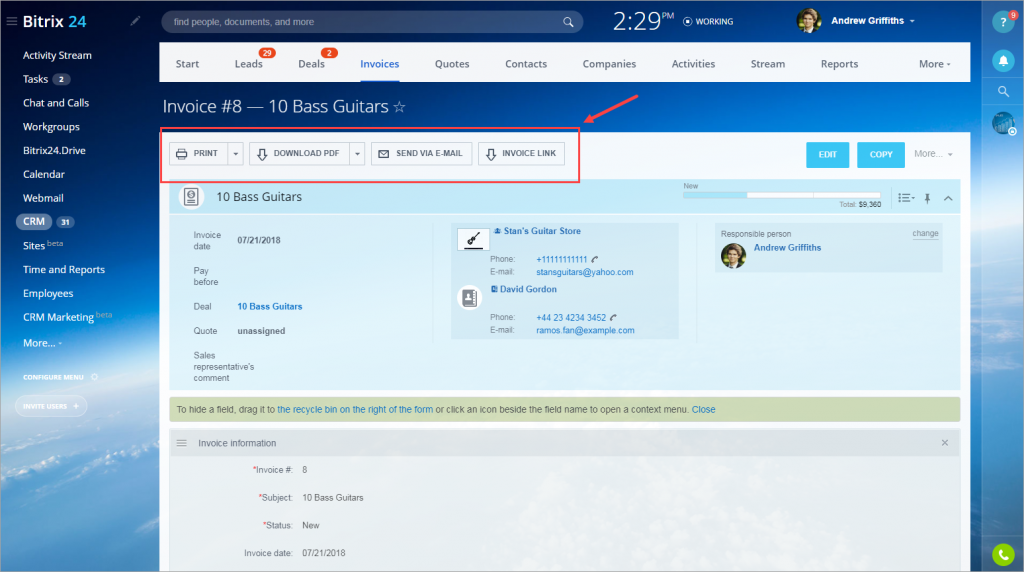The image size is (1024, 572).
Task: Click the invoice document icon beside 10 Bass Guitars
Action: pyautogui.click(x=191, y=197)
